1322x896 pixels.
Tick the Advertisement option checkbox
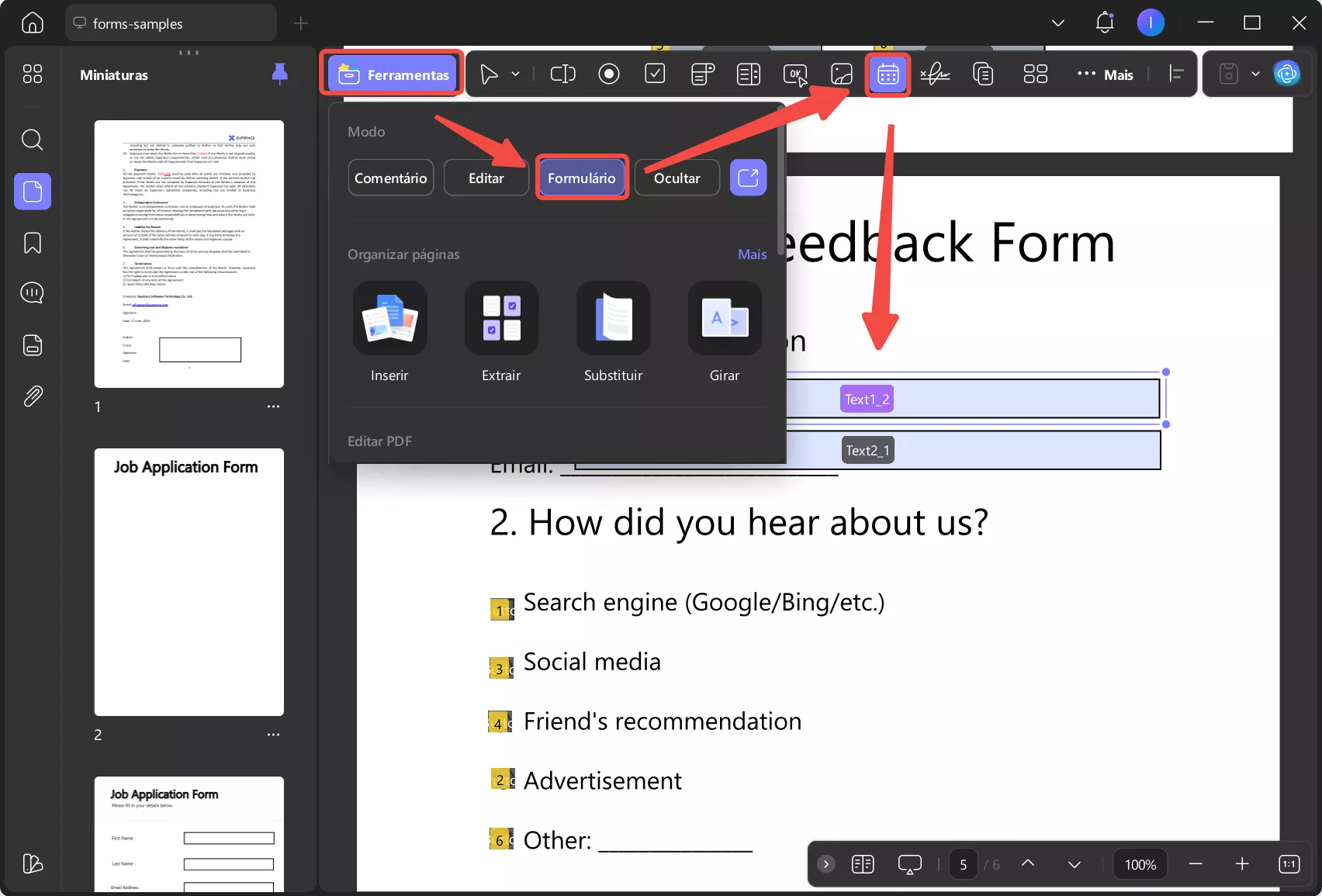[503, 779]
